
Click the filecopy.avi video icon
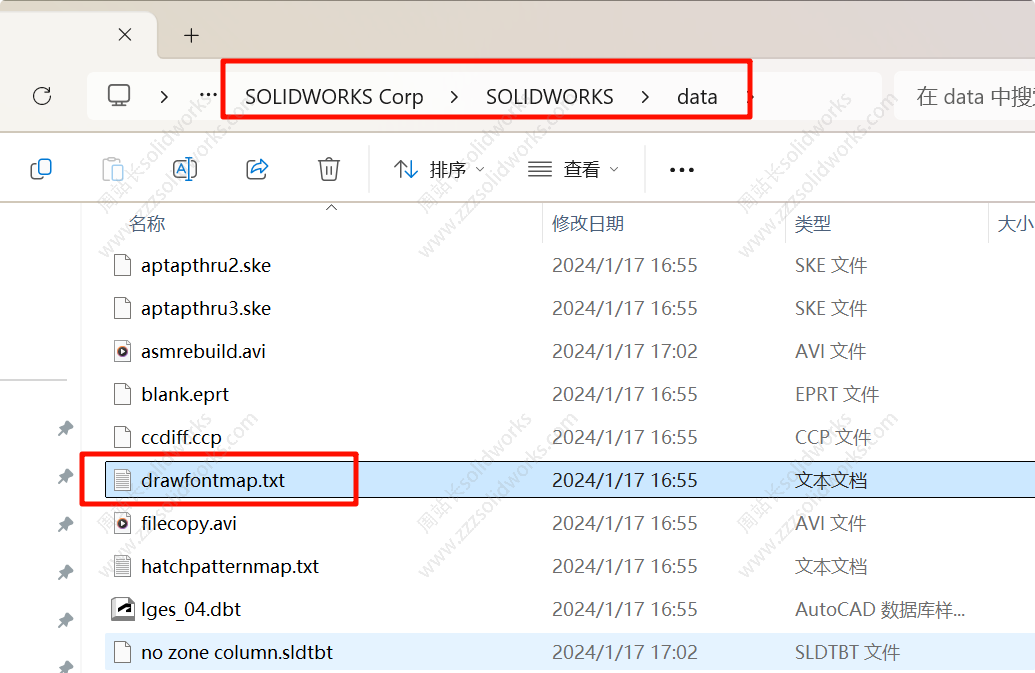[122, 523]
